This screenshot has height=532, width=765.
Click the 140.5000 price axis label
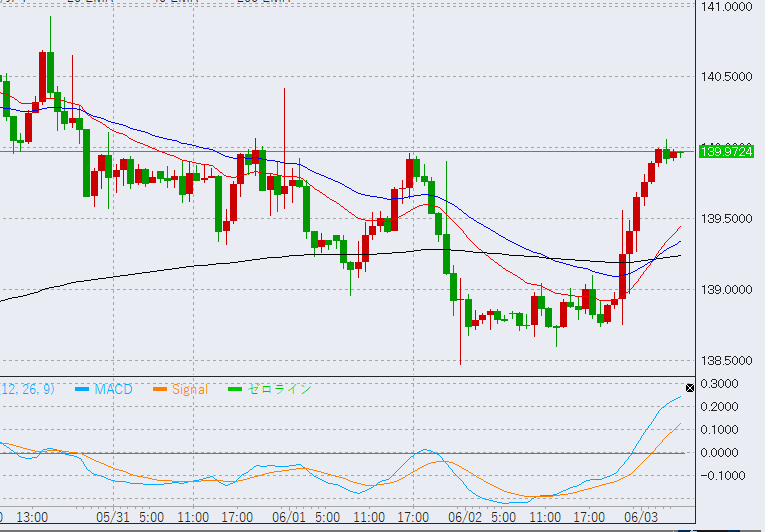pyautogui.click(x=726, y=77)
